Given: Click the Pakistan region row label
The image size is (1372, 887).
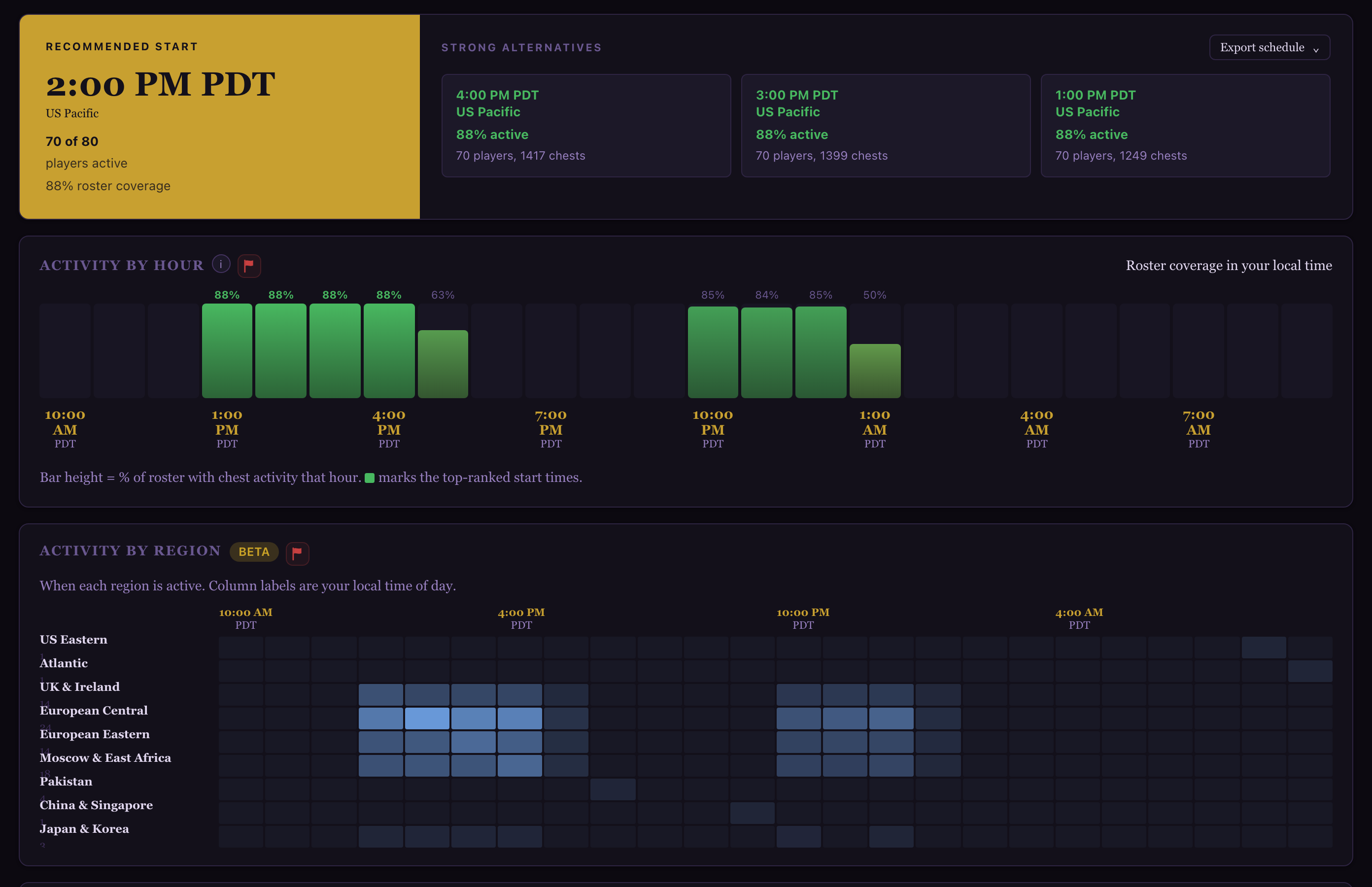Looking at the screenshot, I should coord(66,781).
